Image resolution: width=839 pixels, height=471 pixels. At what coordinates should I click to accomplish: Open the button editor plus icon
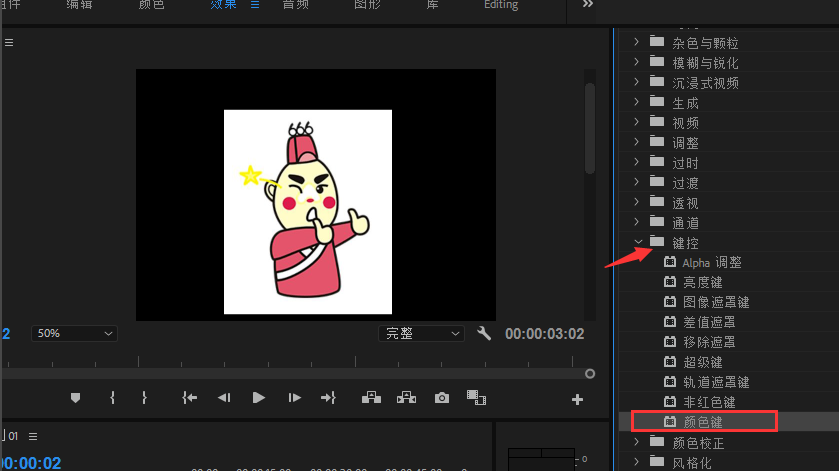[x=577, y=399]
